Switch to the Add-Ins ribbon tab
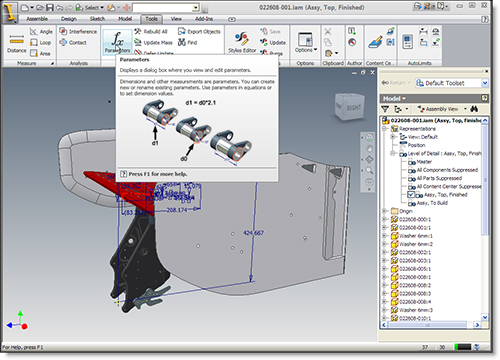The width and height of the screenshot is (500, 360). [x=204, y=19]
